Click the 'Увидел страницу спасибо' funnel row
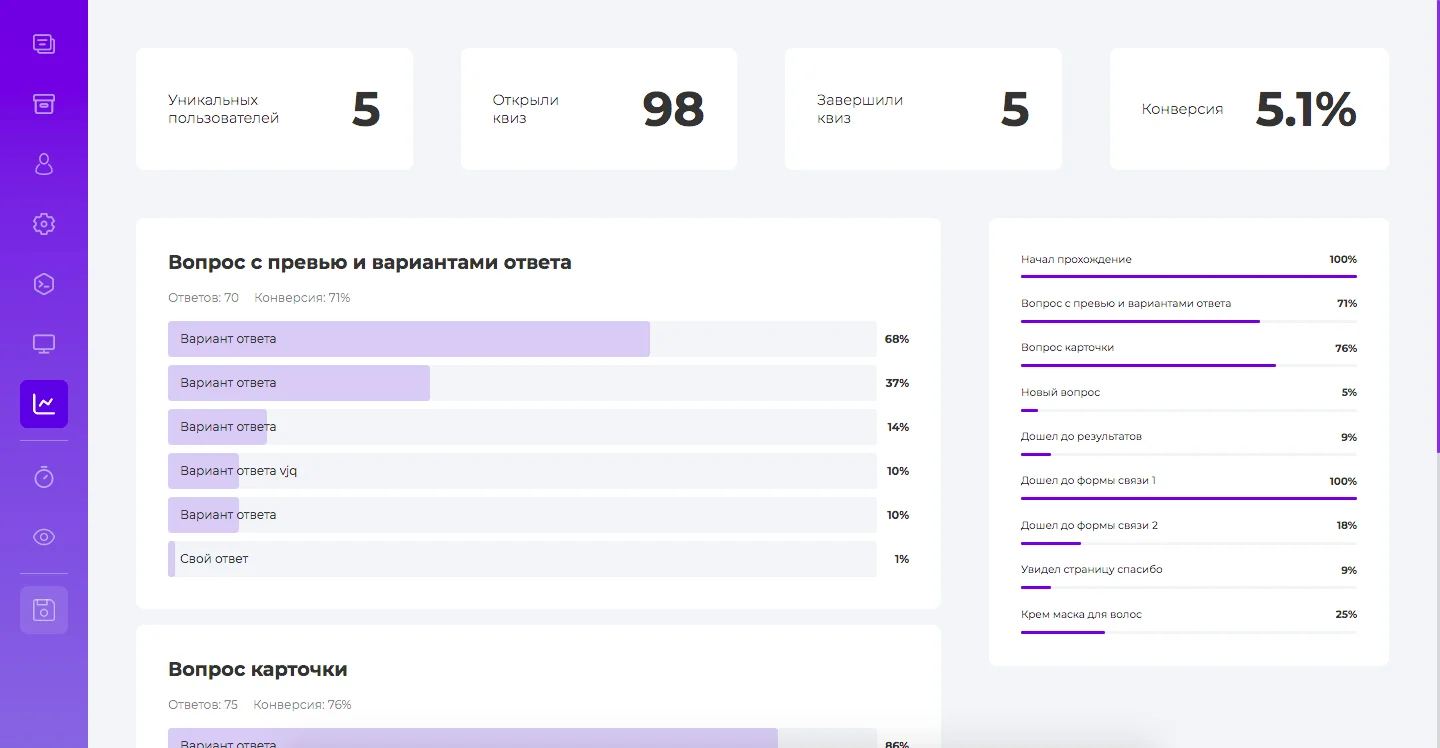The width and height of the screenshot is (1440, 748). tap(1189, 575)
